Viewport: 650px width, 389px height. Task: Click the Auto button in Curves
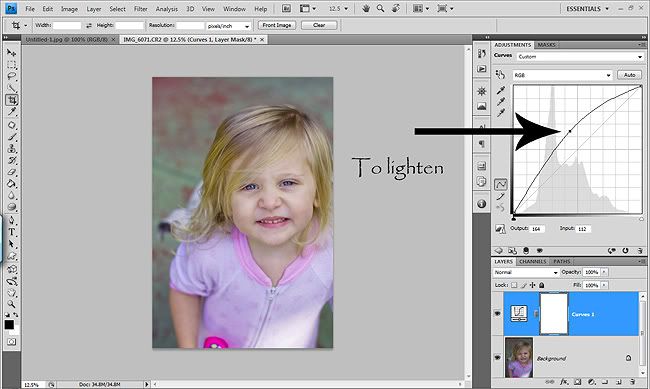(x=629, y=75)
